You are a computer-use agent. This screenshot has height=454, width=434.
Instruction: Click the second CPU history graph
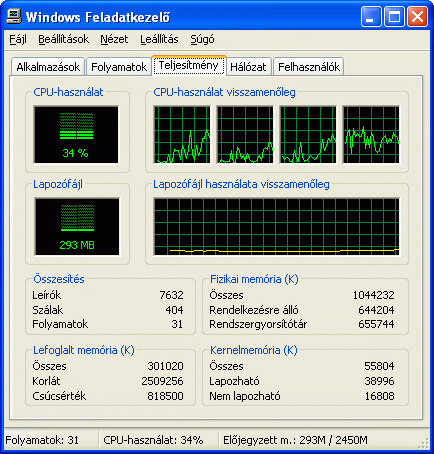tap(245, 135)
